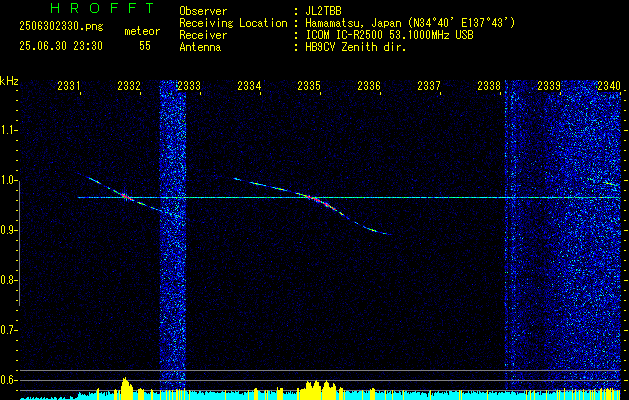Click time marker 2337

(429, 85)
